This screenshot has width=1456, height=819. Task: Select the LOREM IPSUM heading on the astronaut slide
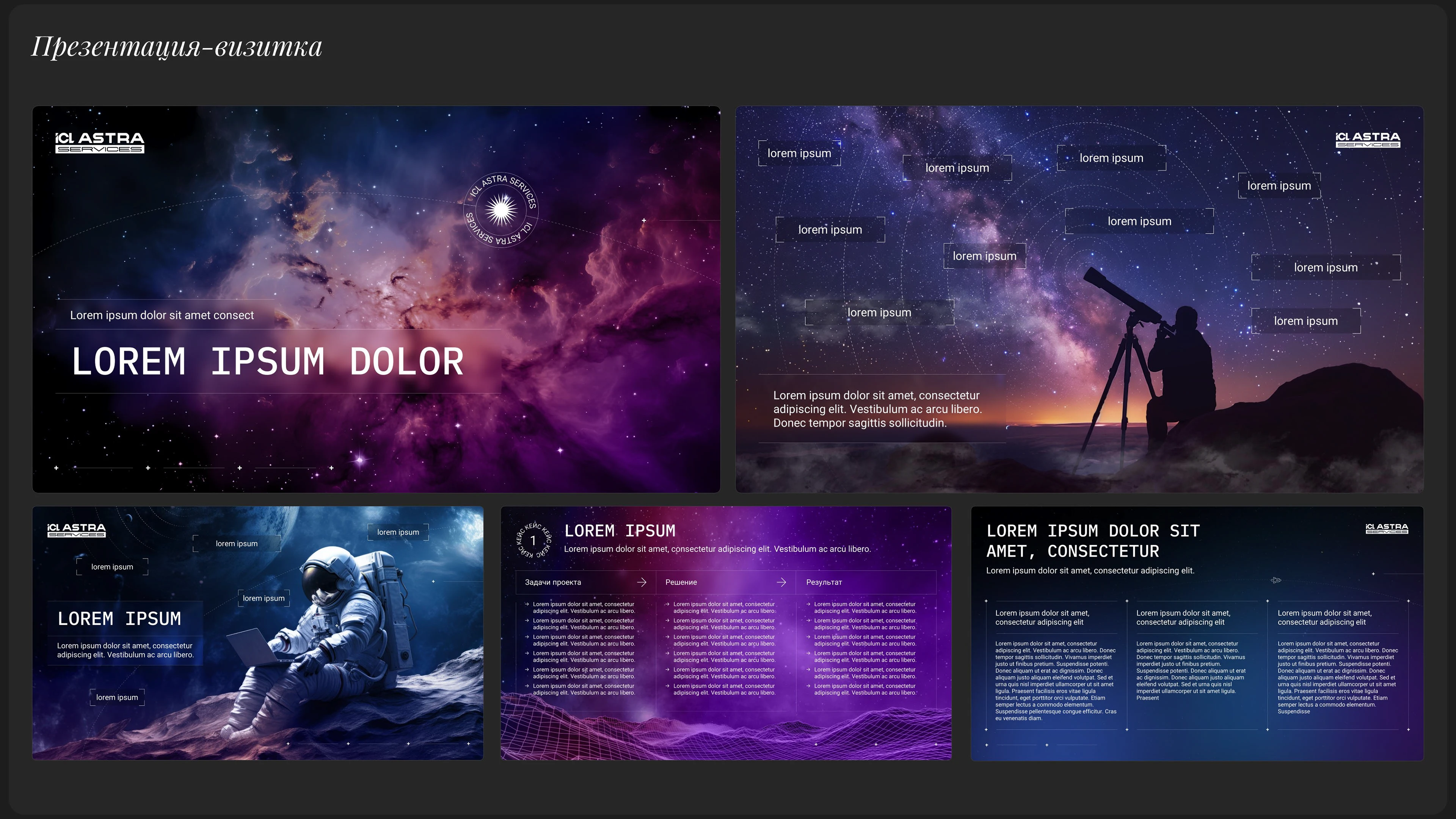pos(119,618)
